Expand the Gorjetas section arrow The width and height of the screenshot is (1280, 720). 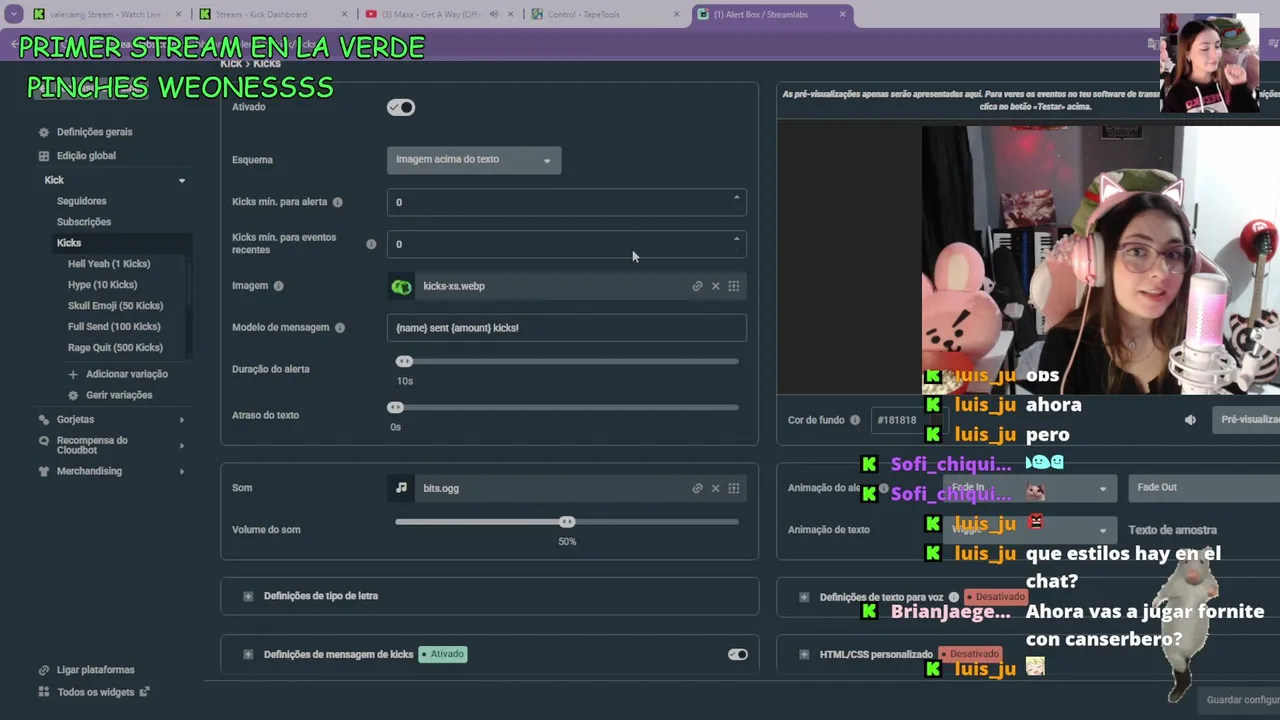[181, 420]
